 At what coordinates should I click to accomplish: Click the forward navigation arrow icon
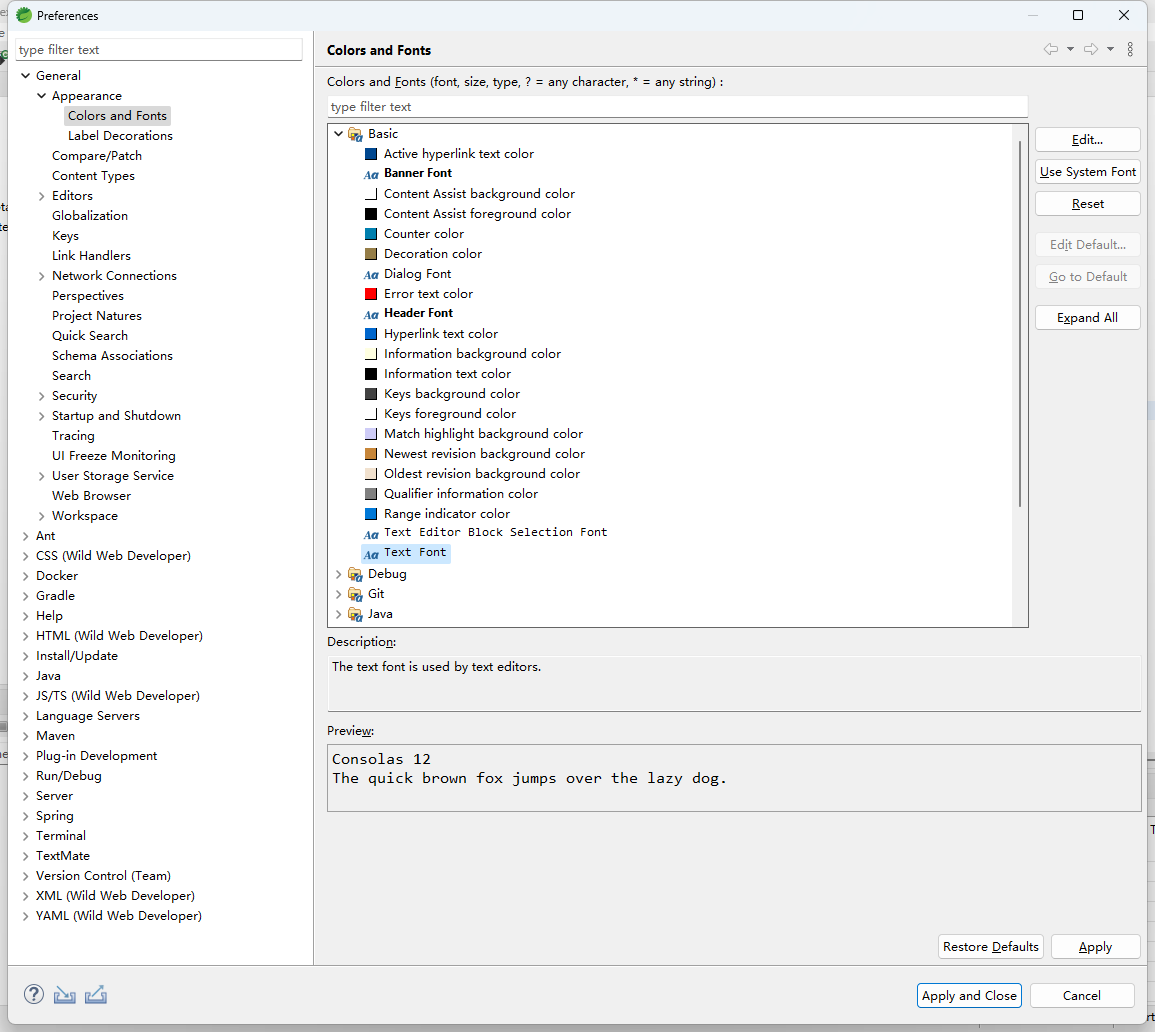pyautogui.click(x=1090, y=49)
